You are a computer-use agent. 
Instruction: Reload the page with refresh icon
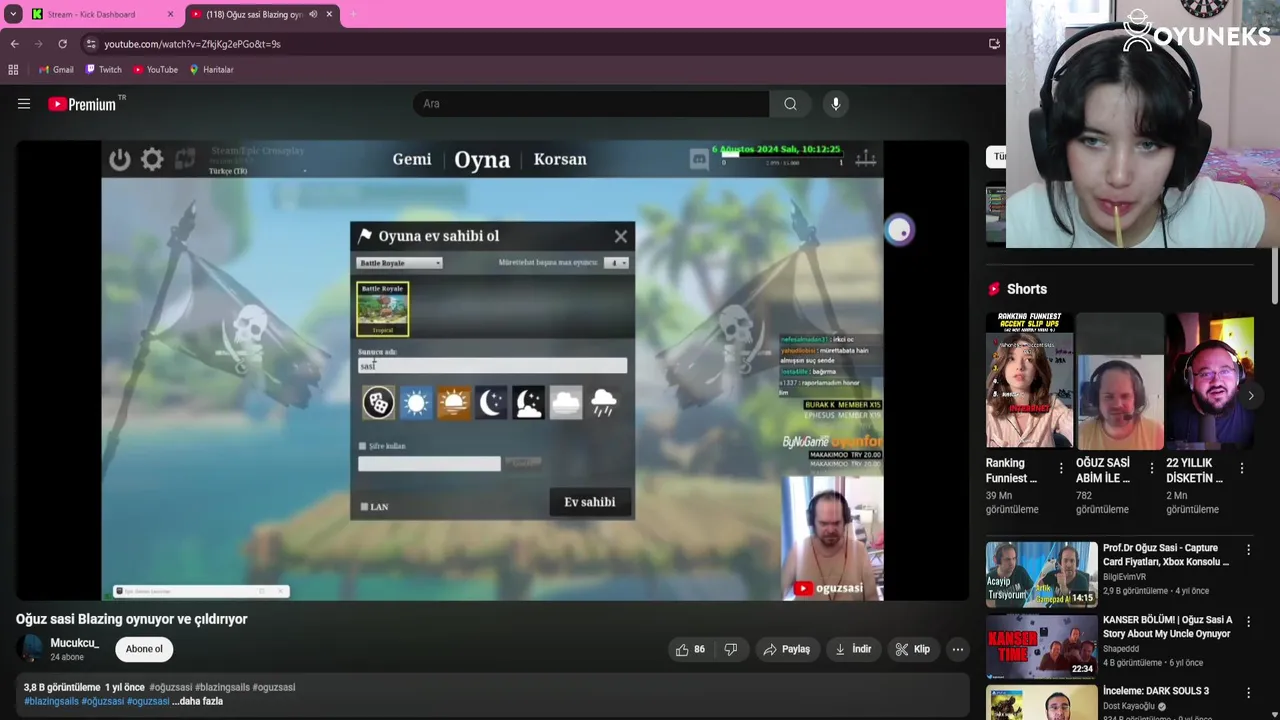click(62, 44)
